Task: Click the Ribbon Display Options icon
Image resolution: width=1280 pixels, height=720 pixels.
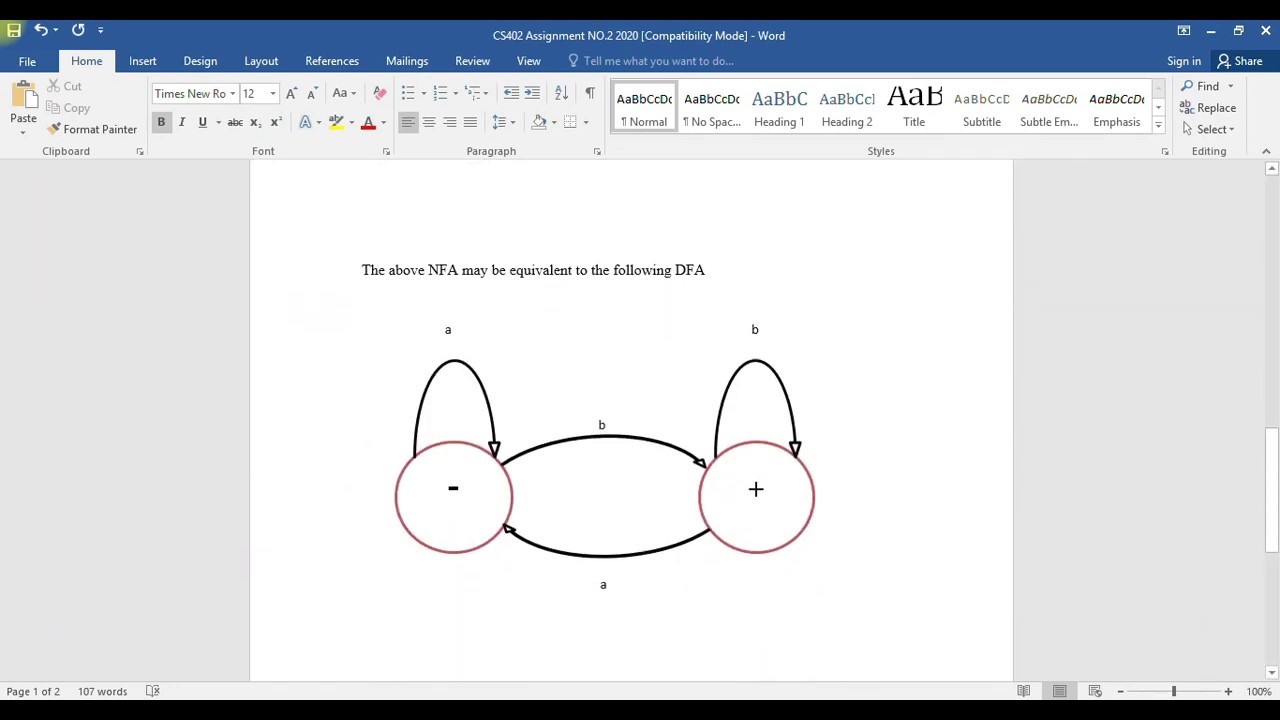Action: click(x=1183, y=31)
